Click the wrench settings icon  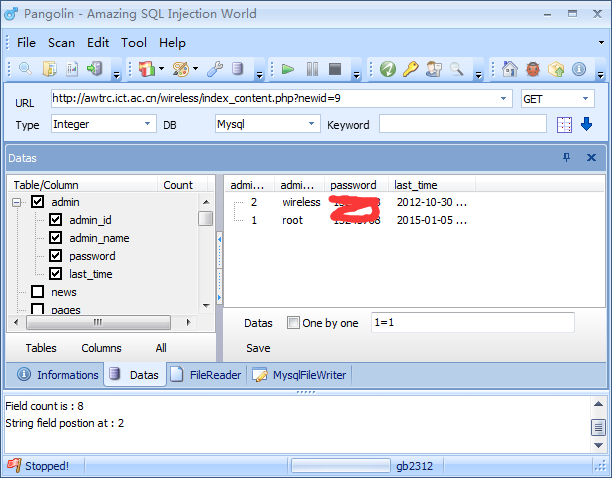tap(215, 69)
